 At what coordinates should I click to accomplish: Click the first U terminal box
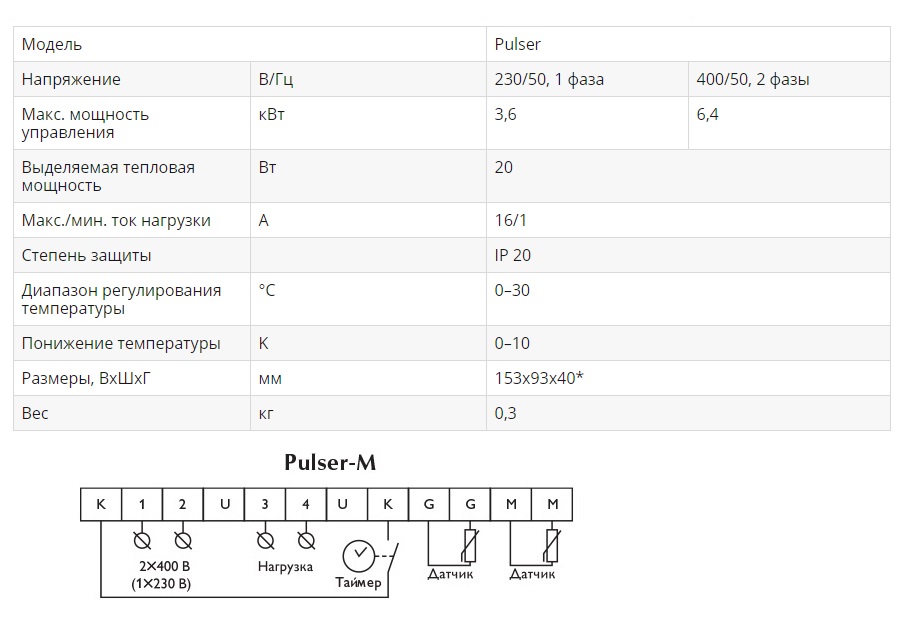pos(224,504)
